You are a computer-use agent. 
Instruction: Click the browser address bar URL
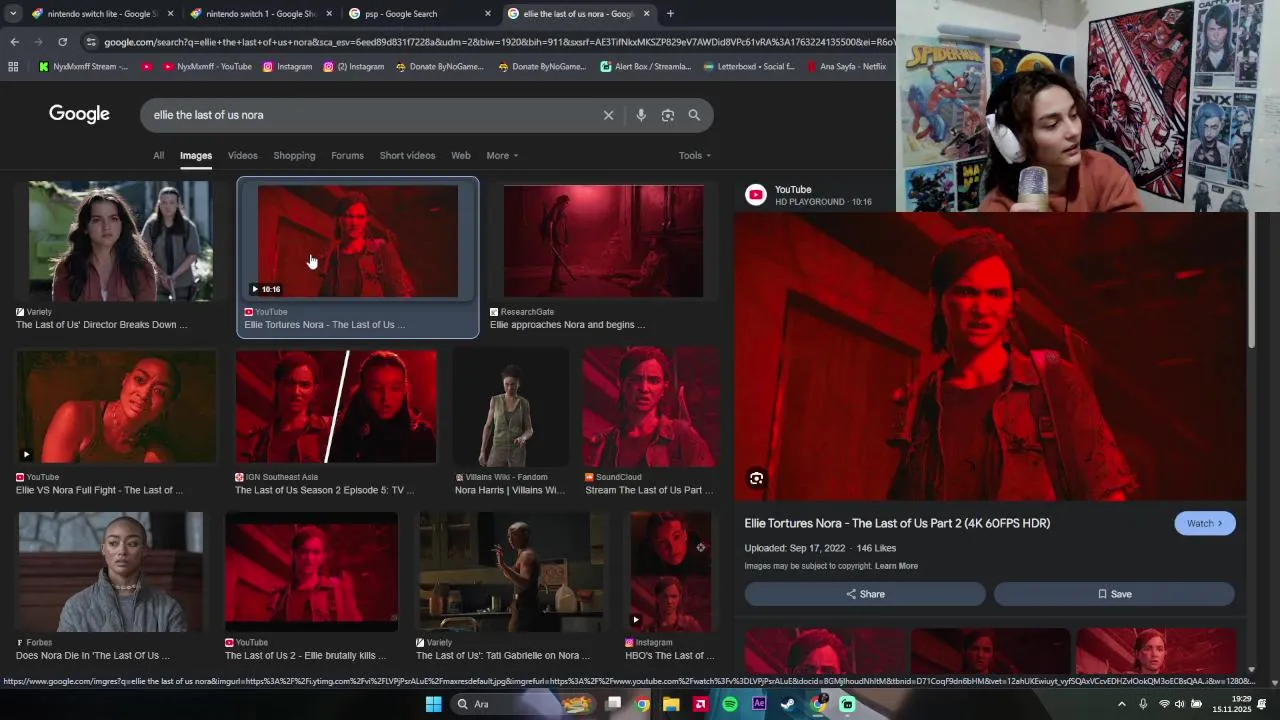tap(498, 42)
